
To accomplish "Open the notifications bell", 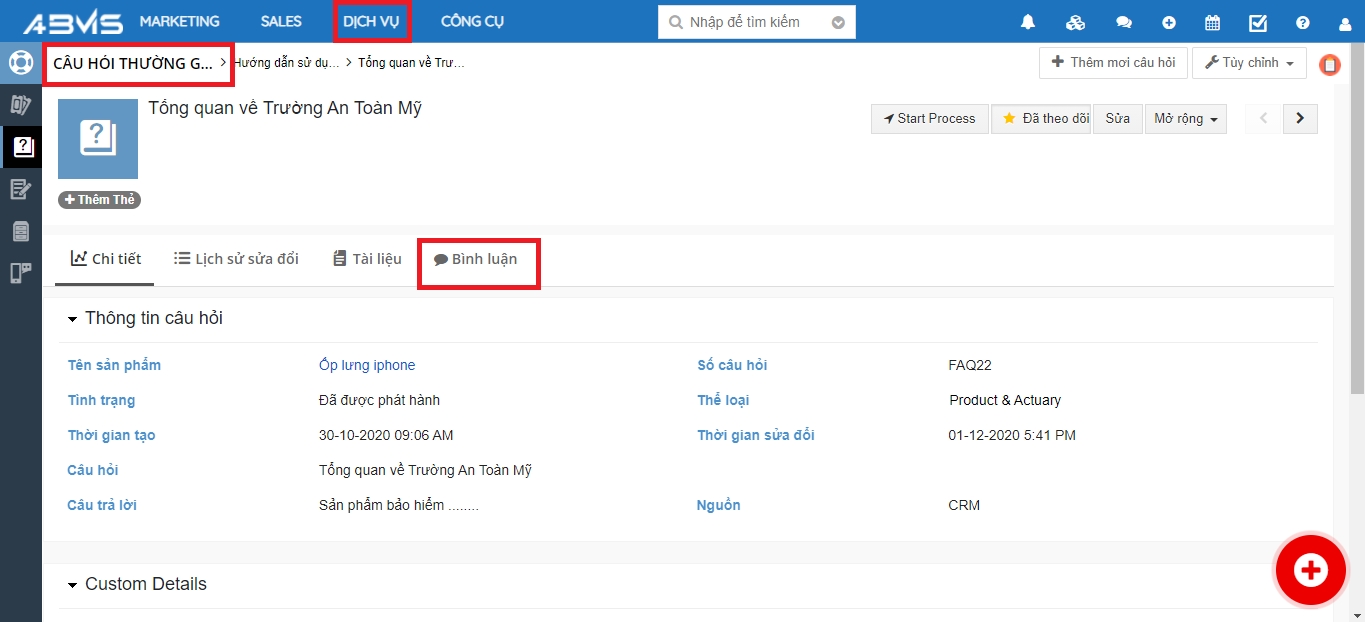I will coord(1027,22).
